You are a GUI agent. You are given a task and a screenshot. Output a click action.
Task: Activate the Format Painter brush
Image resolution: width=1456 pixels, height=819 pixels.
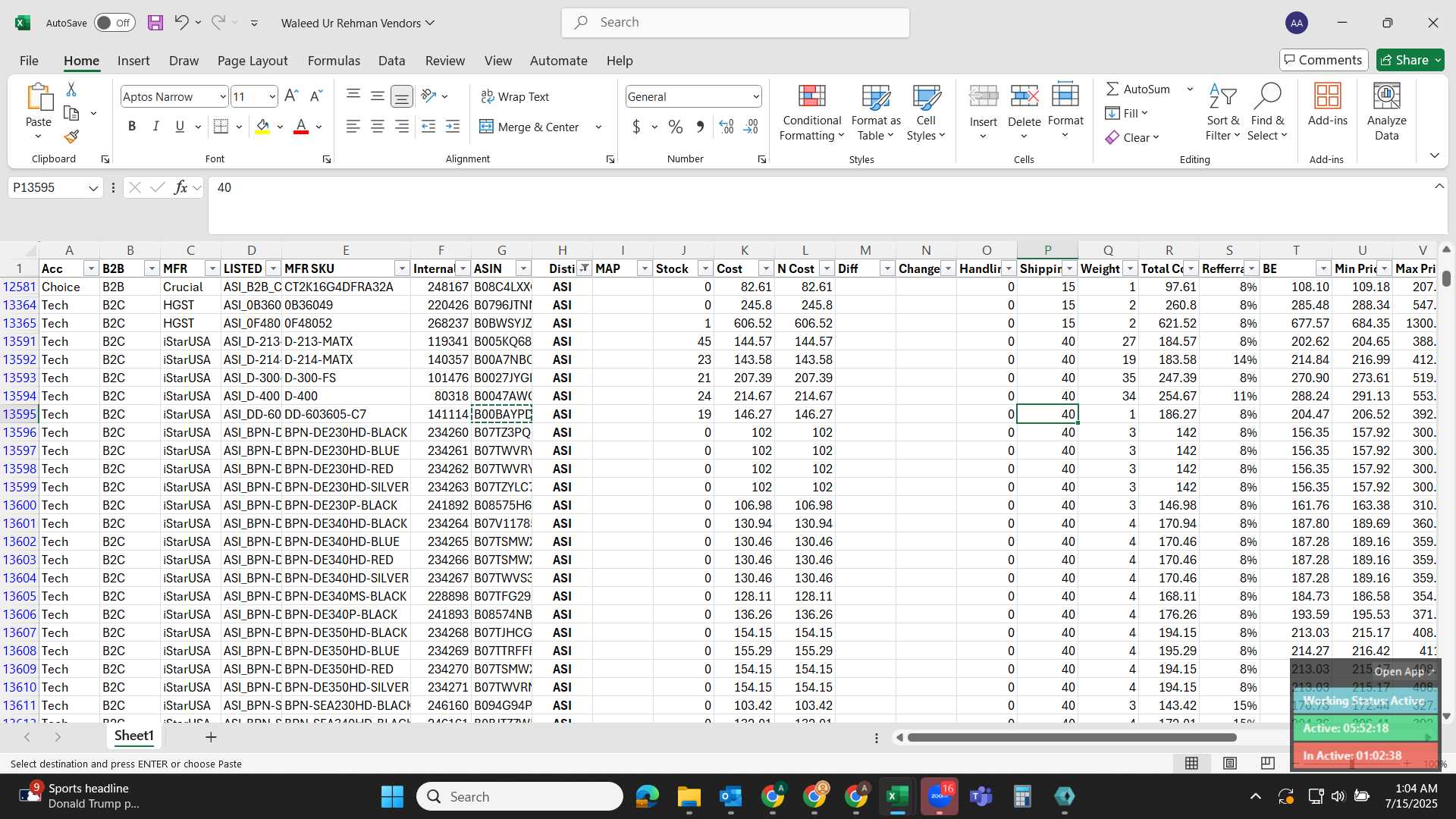click(71, 137)
